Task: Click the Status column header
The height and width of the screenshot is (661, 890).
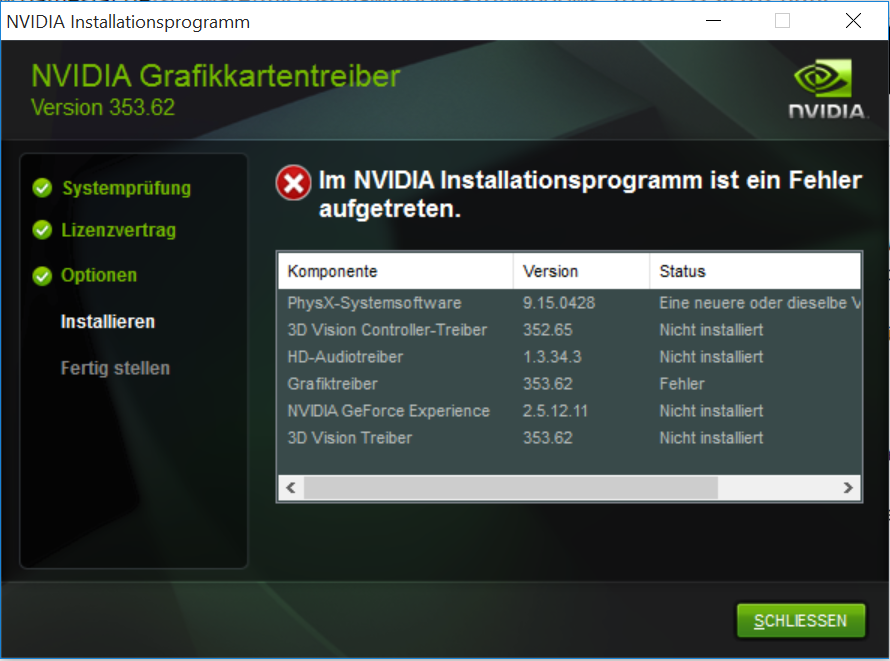Action: [x=755, y=271]
